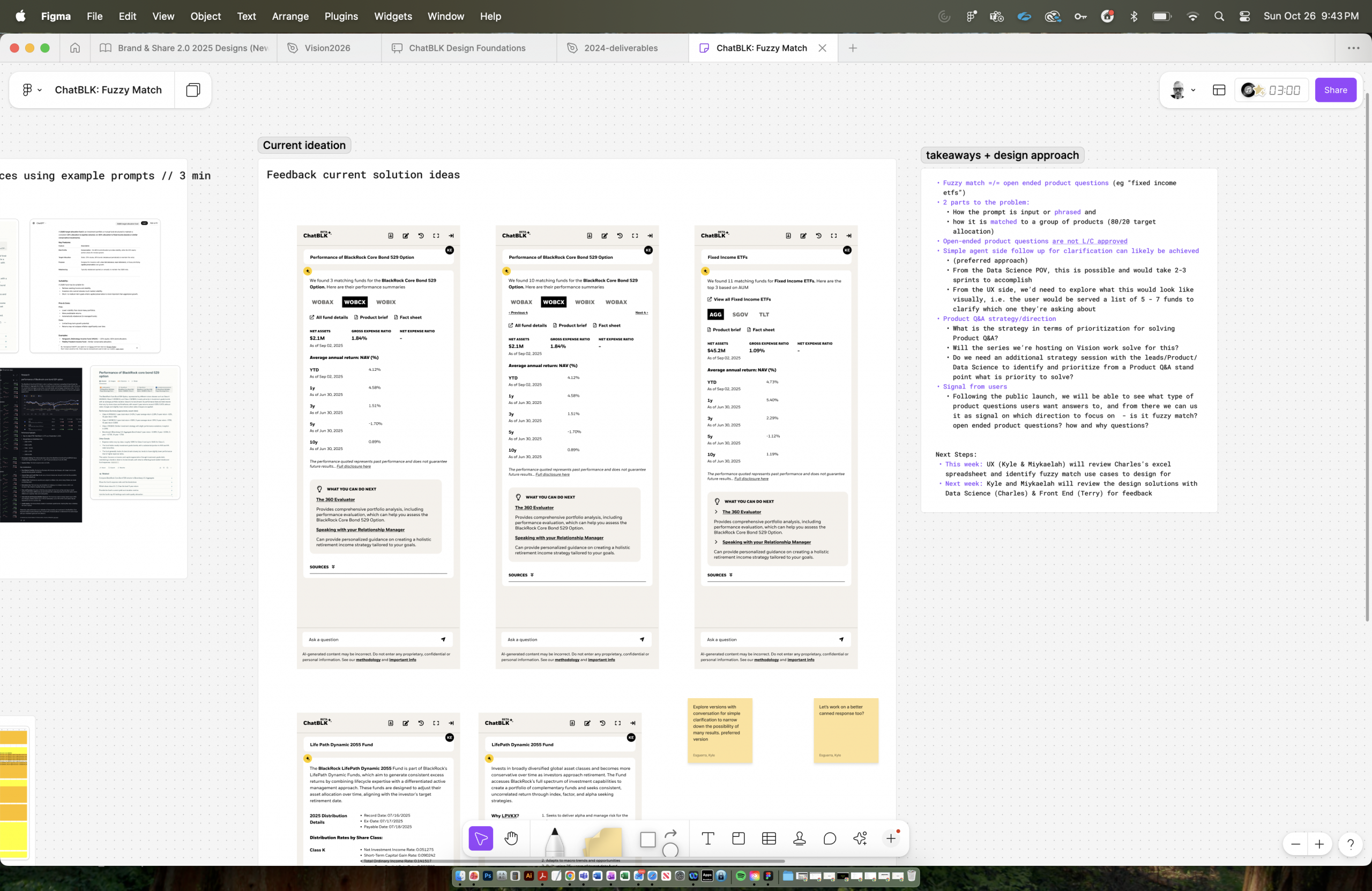Open the layout view icon beside the avatar
Viewport: 1372px width, 891px height.
[x=1219, y=90]
